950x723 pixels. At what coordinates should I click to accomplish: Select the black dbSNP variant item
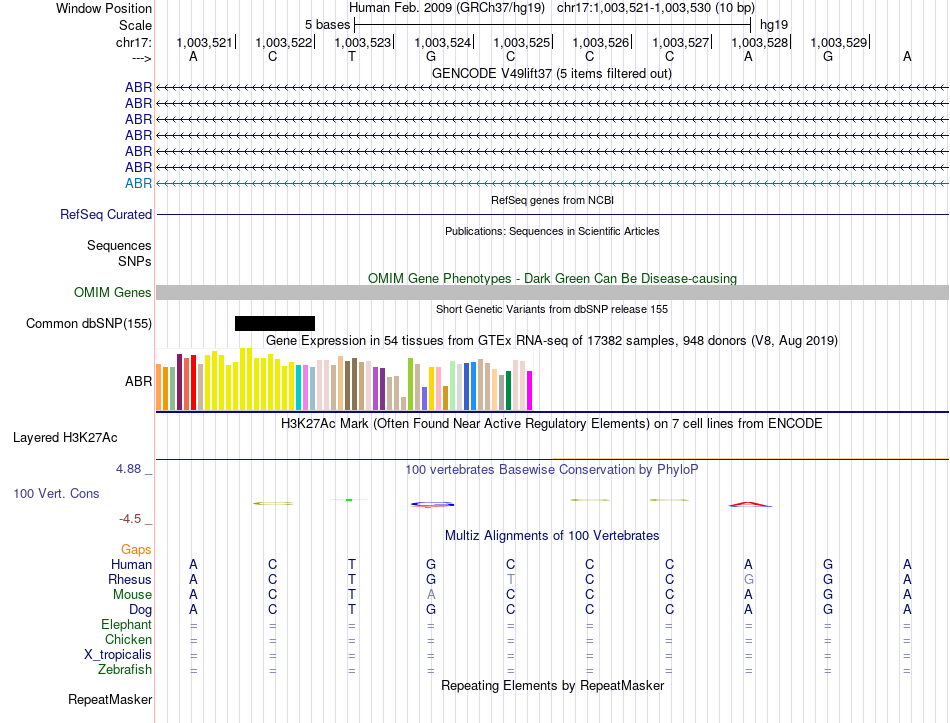pyautogui.click(x=275, y=324)
